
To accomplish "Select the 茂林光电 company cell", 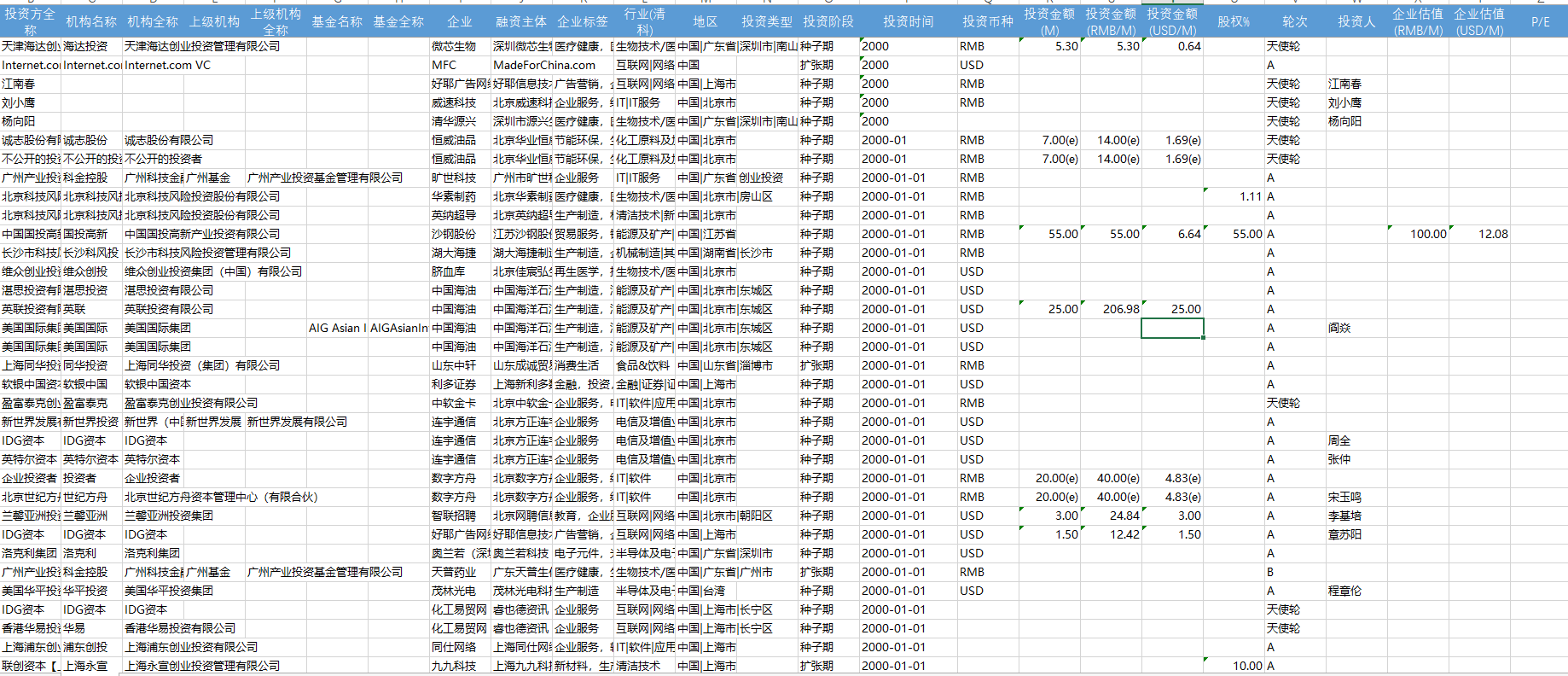I will pyautogui.click(x=460, y=591).
